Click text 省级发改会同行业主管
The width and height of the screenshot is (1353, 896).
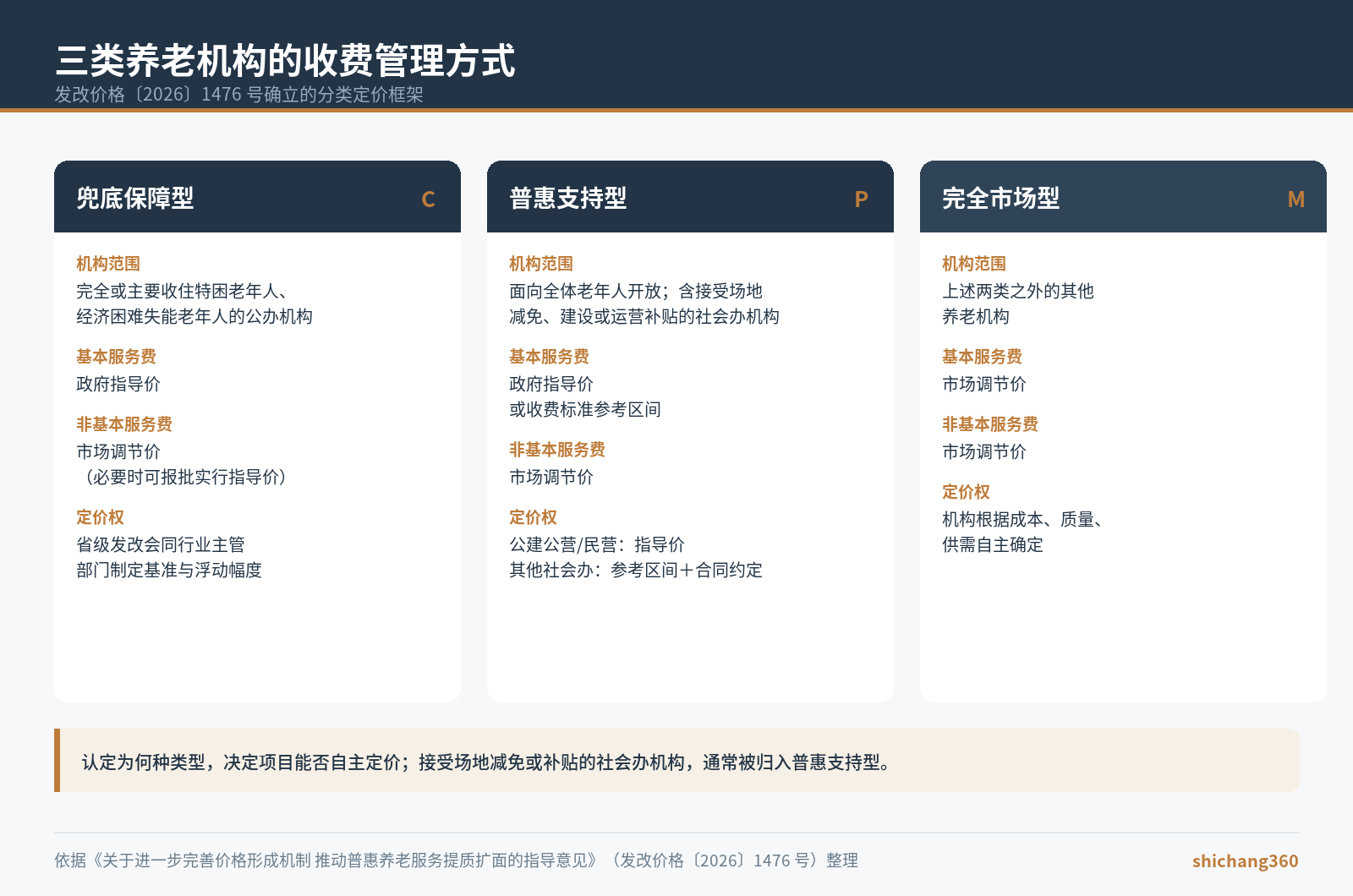(x=161, y=544)
